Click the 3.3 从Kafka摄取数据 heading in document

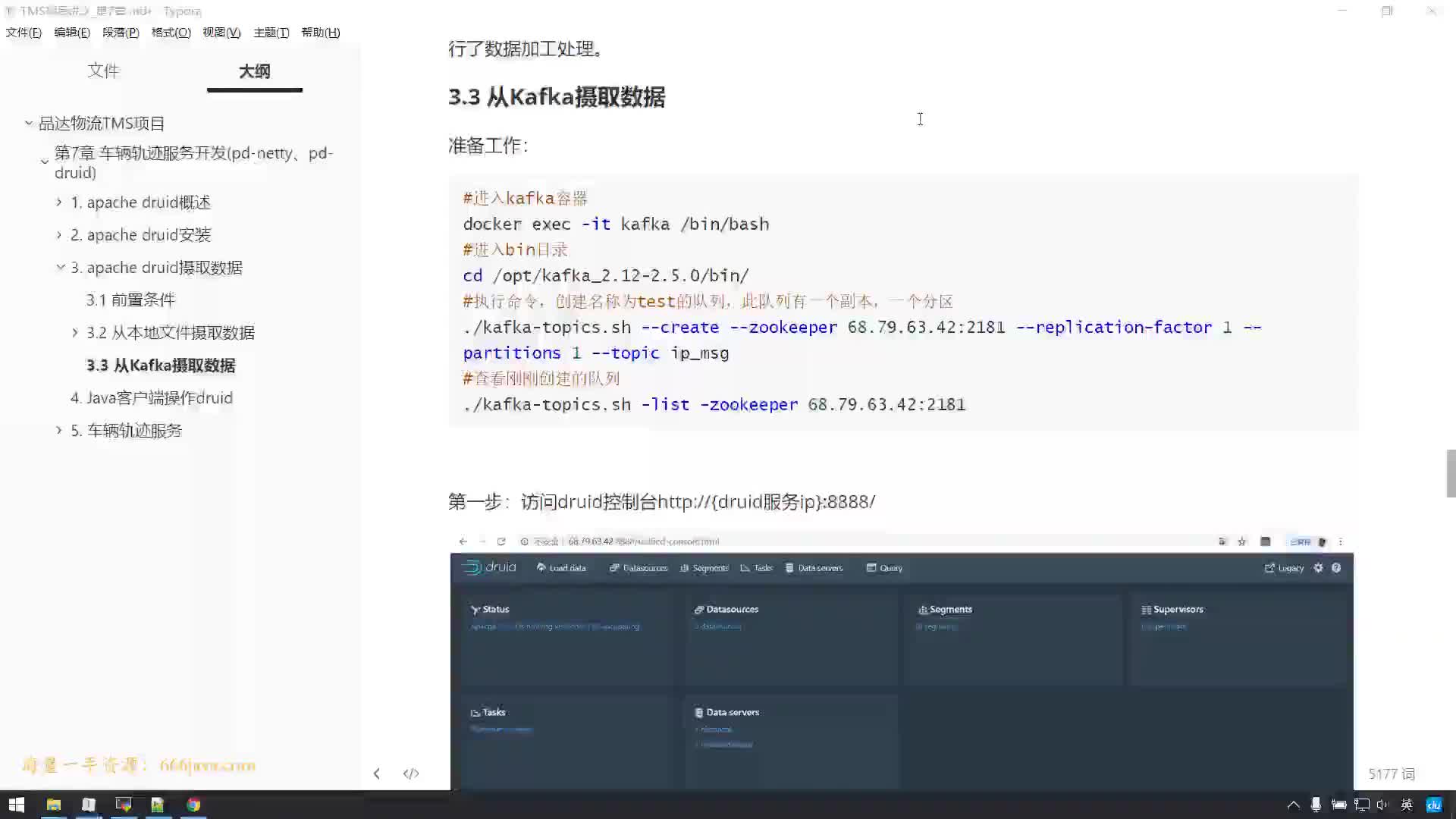tap(557, 97)
